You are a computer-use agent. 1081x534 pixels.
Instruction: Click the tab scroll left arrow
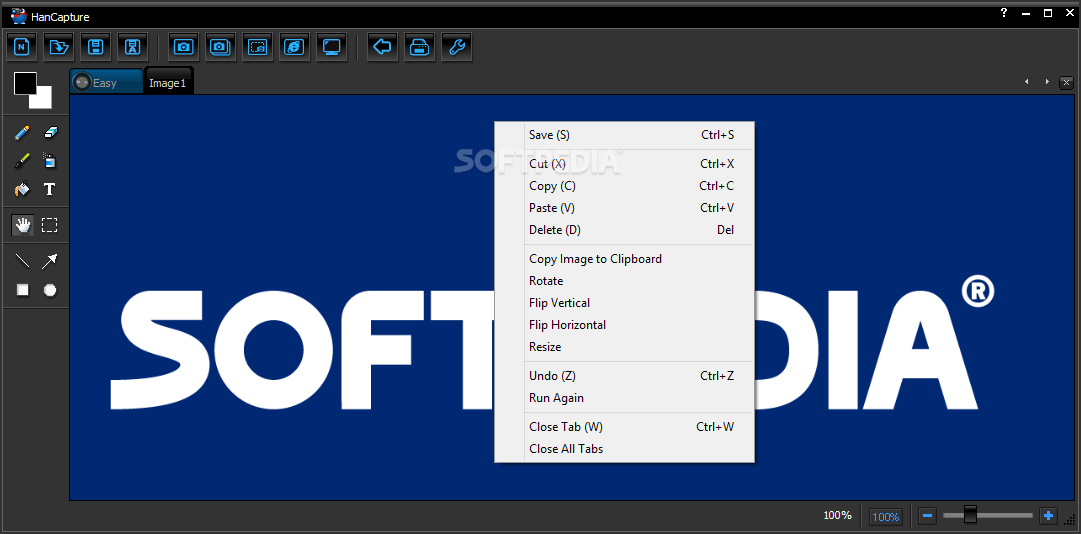(x=1027, y=82)
